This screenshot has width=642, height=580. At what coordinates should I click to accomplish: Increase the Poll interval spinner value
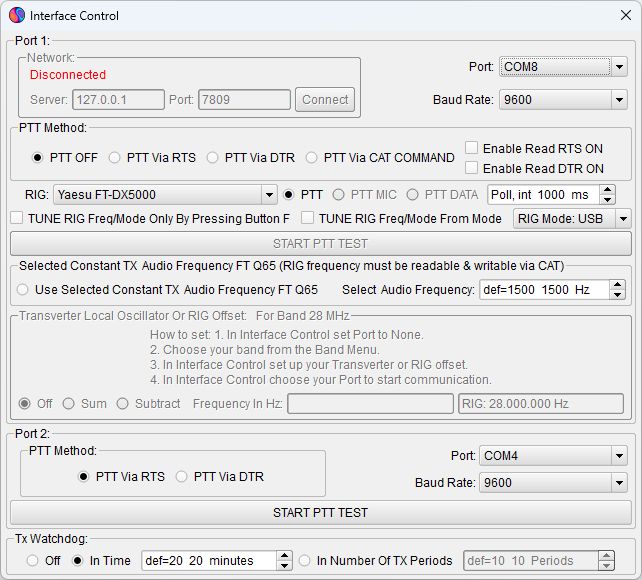(609, 190)
